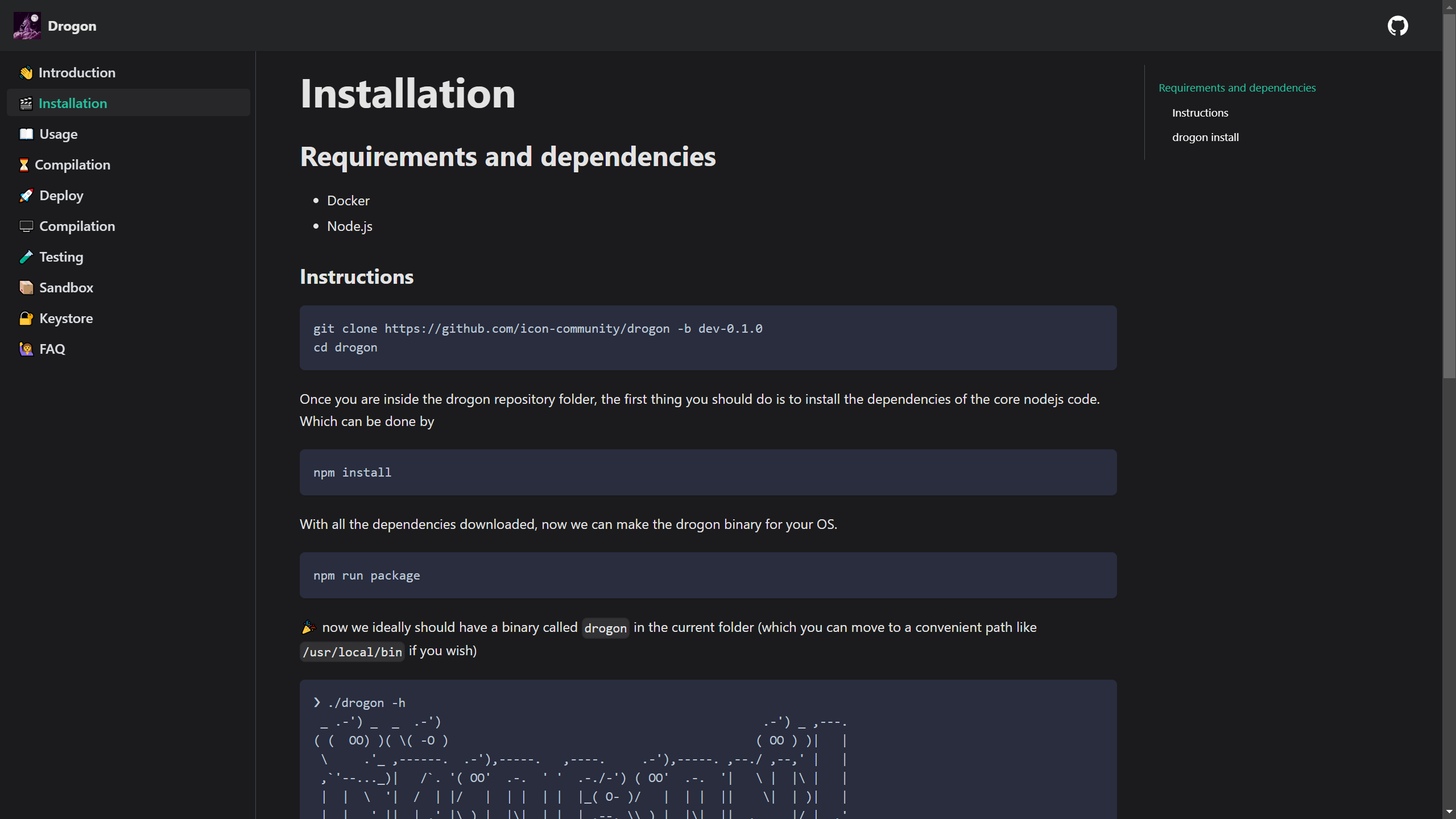1456x819 pixels.
Task: Click the Drogon site title
Action: tap(72, 26)
